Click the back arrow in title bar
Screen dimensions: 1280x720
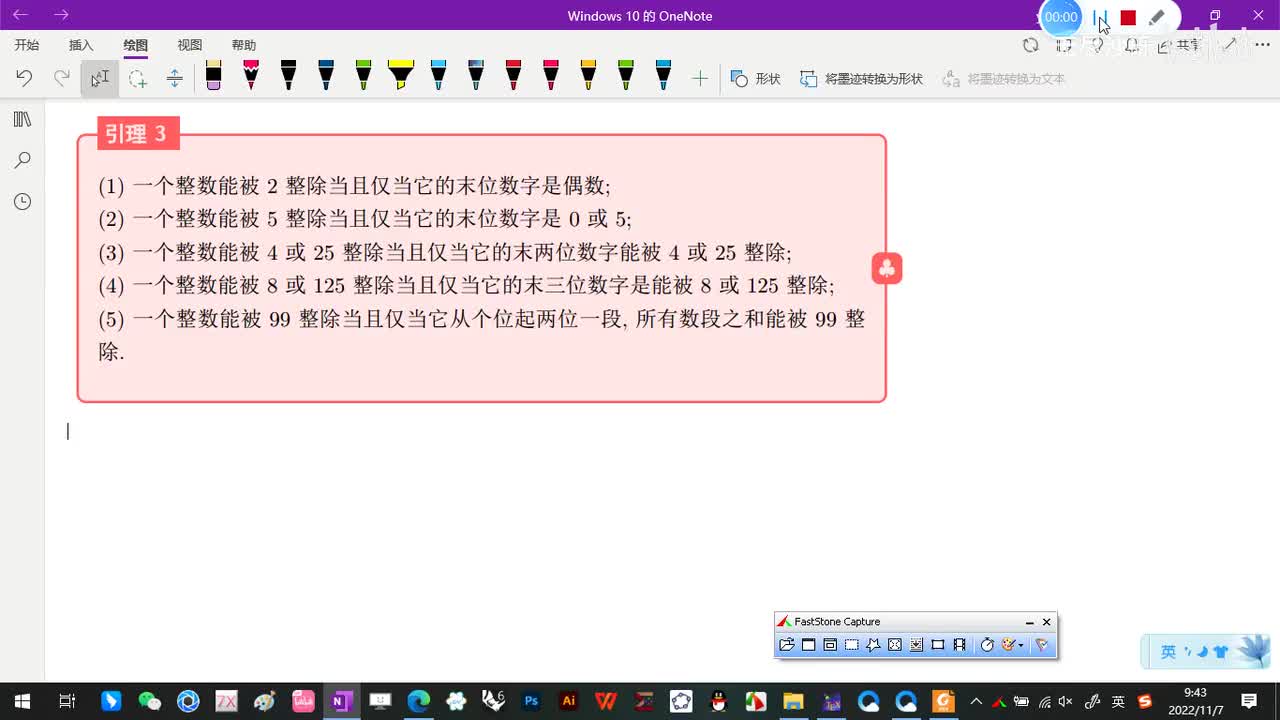20,15
